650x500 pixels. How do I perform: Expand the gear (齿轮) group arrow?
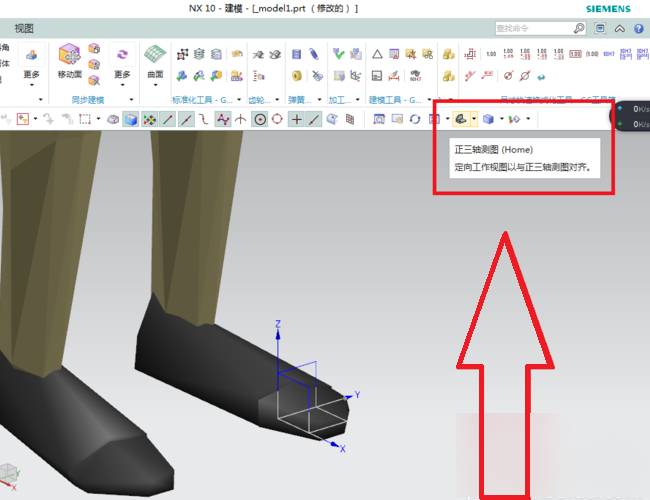coord(277,100)
